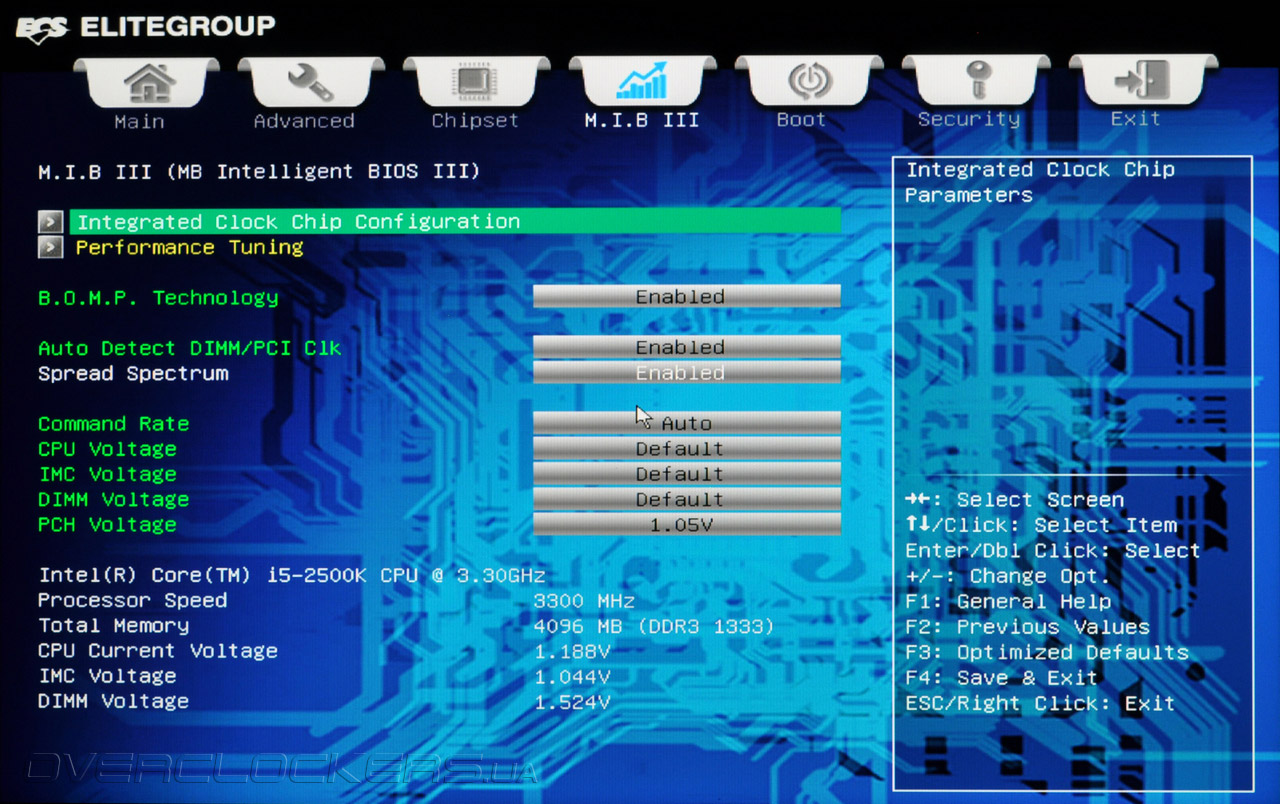Click the 1.524V DIMM reading
1280x804 pixels.
coord(572,702)
